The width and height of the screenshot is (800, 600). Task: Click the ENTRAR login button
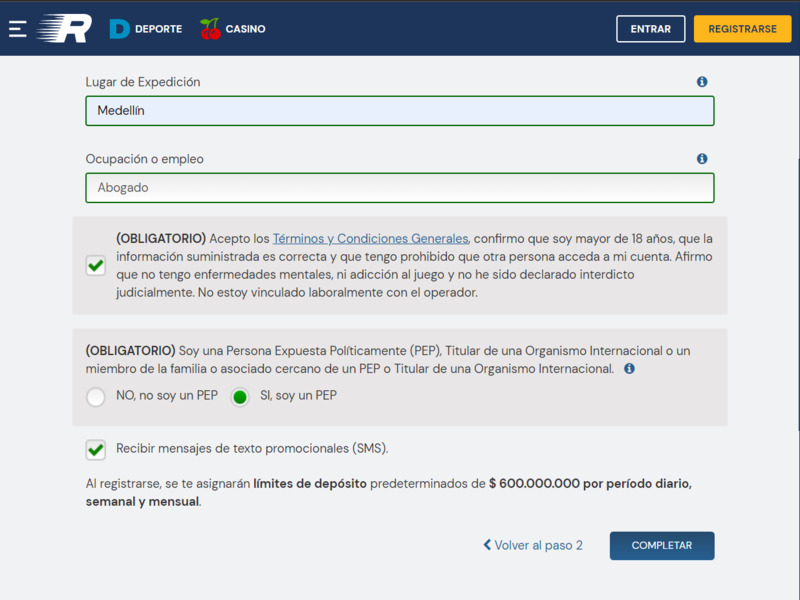pyautogui.click(x=651, y=29)
